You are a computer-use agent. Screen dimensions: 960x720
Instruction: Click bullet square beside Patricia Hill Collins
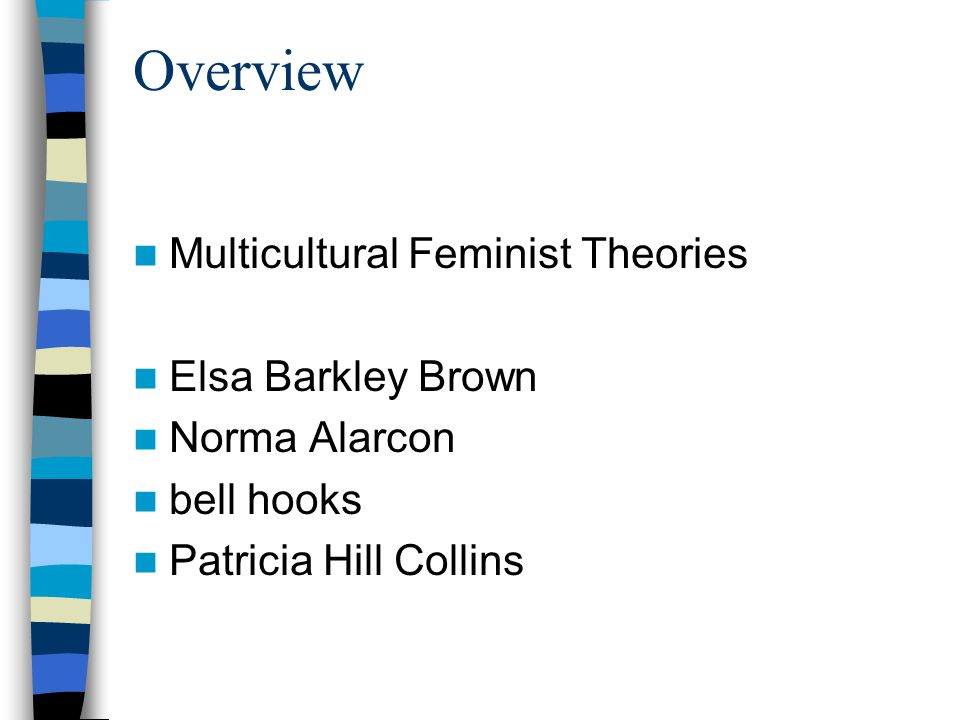pos(146,562)
